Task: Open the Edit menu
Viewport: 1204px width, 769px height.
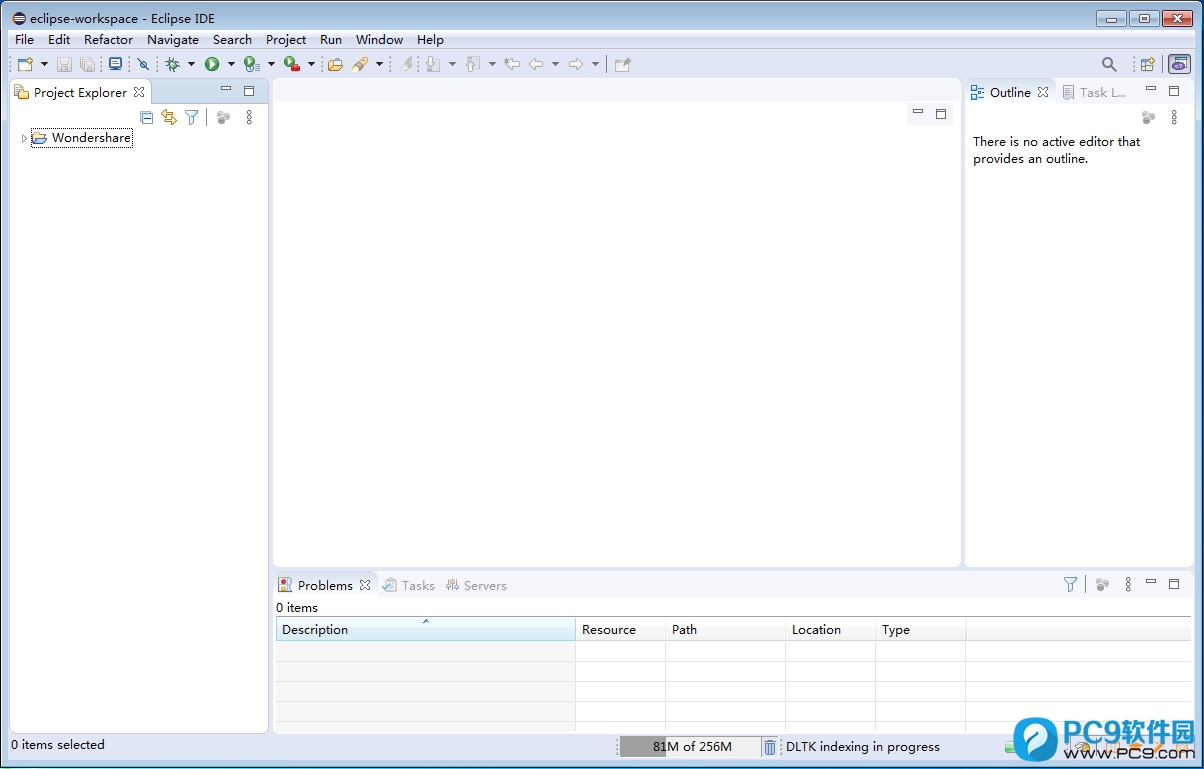Action: click(59, 40)
